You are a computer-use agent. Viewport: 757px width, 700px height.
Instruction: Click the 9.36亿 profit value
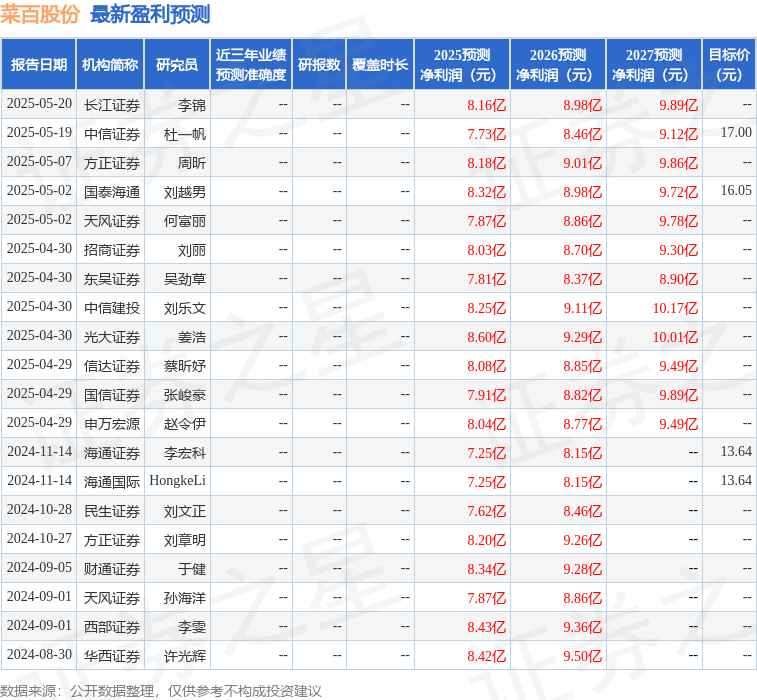[x=583, y=627]
